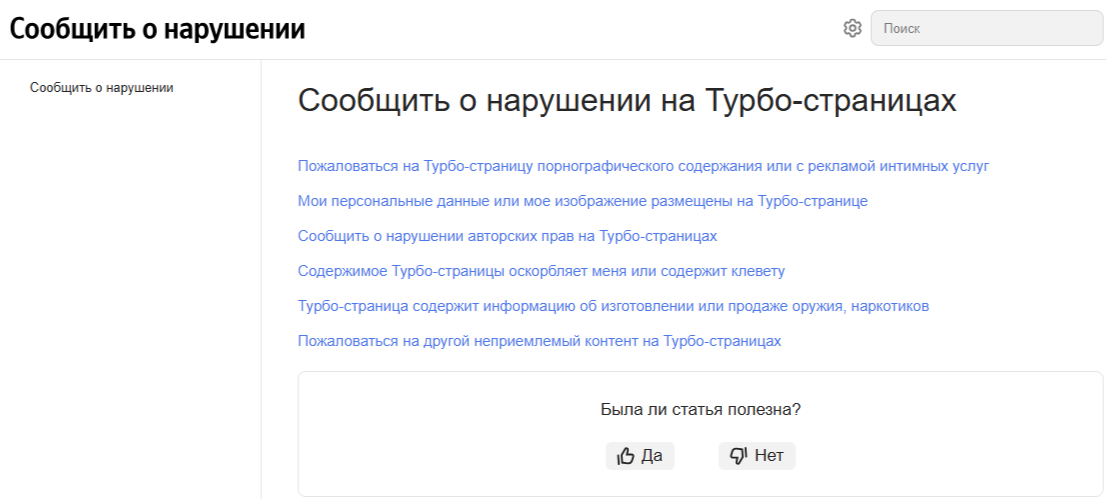Open the нарушении авторских прав link

tap(508, 236)
